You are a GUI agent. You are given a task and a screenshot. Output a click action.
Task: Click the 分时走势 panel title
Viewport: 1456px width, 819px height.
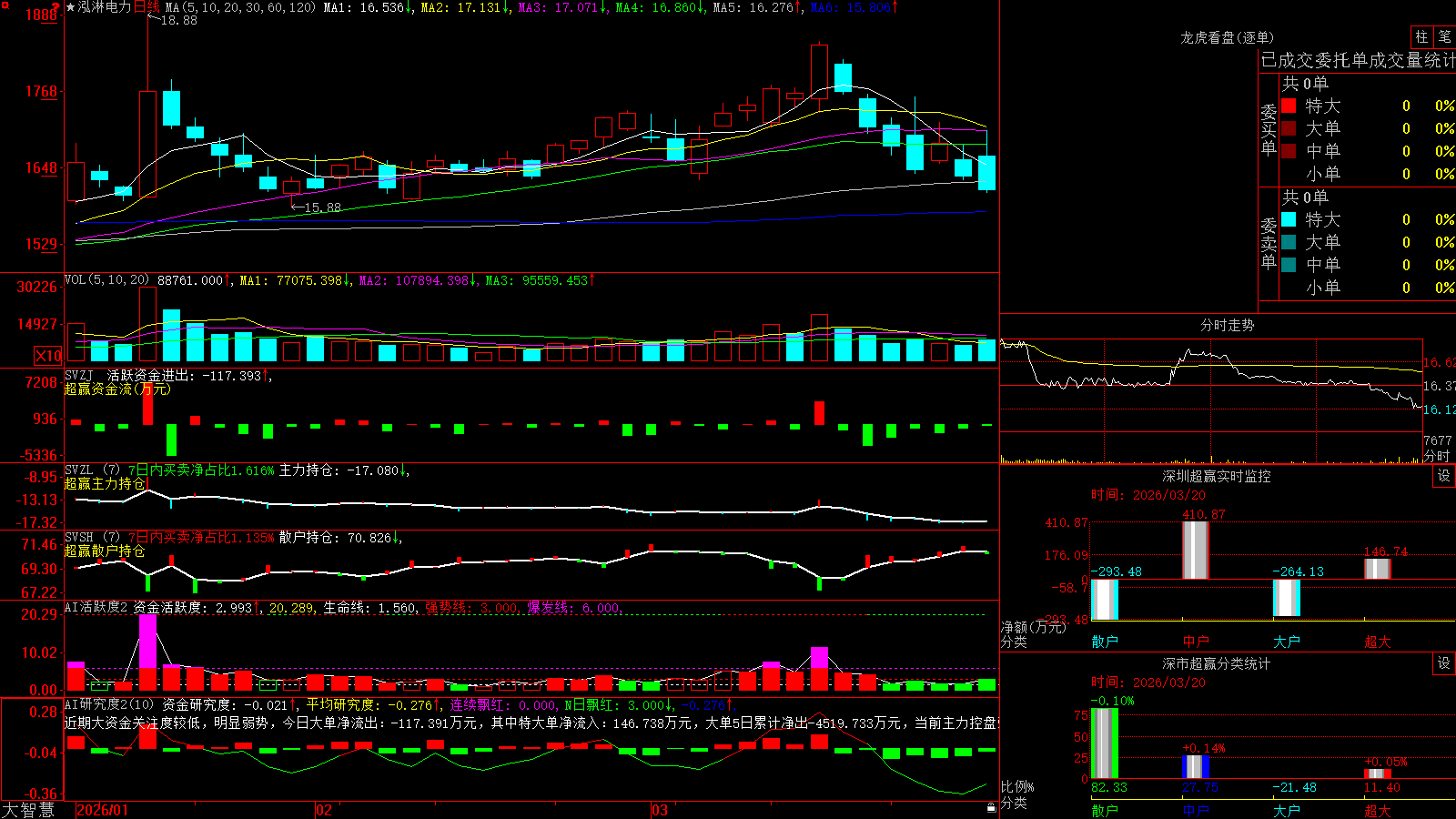[x=1227, y=325]
